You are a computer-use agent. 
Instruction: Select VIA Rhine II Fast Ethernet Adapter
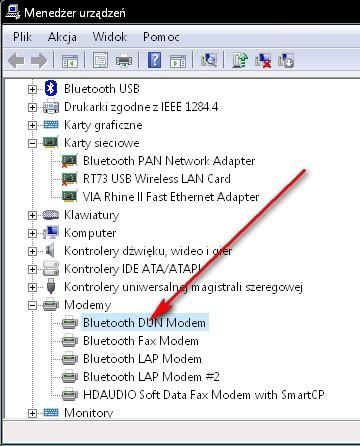[x=171, y=197]
